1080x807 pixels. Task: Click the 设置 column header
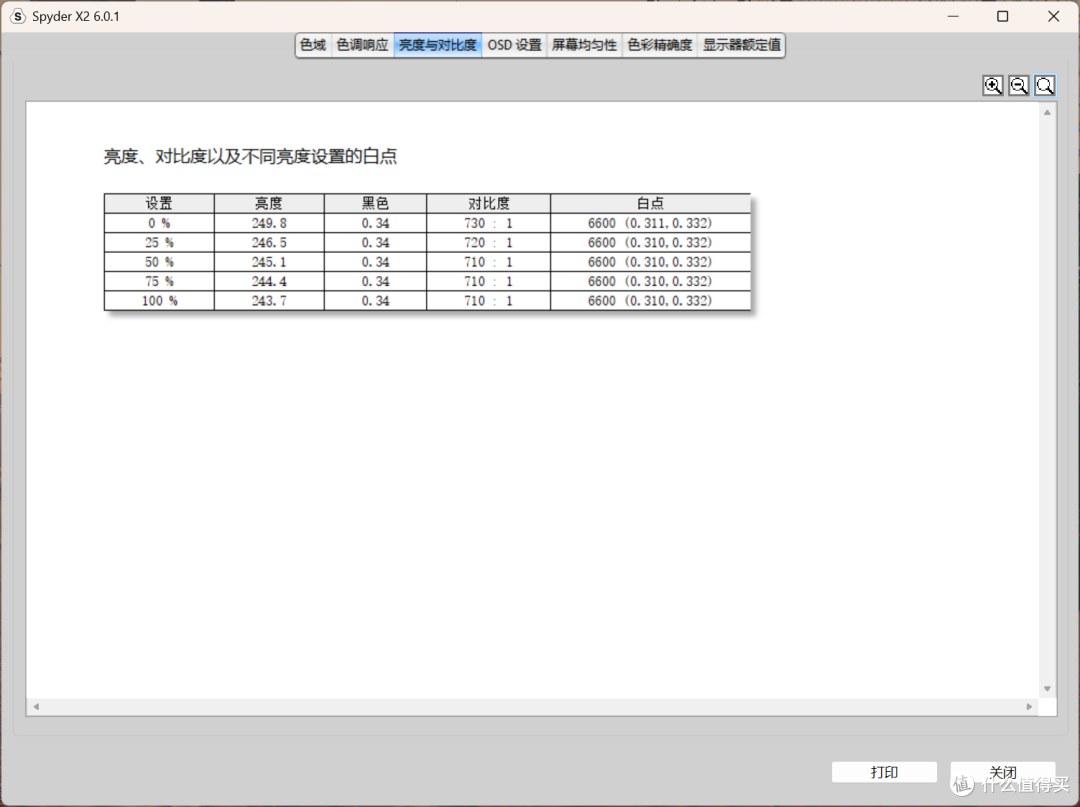click(x=159, y=203)
